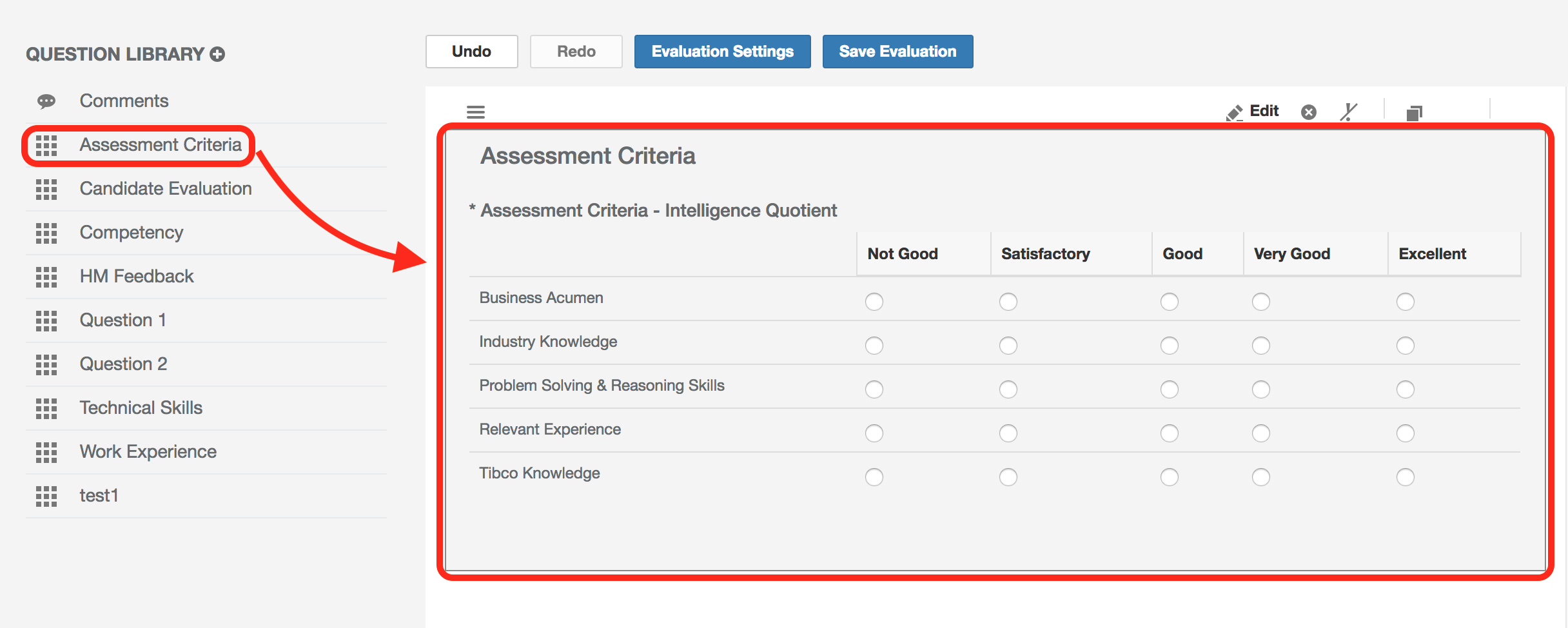Select the test1 item in the library
The width and height of the screenshot is (1568, 628).
(99, 495)
